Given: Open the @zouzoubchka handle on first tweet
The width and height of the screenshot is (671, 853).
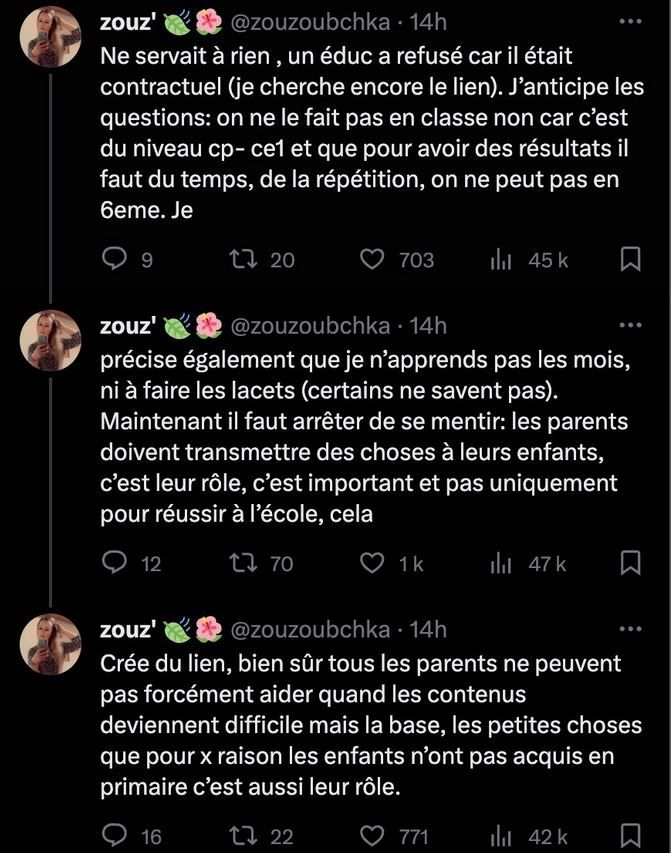Looking at the screenshot, I should (311, 22).
